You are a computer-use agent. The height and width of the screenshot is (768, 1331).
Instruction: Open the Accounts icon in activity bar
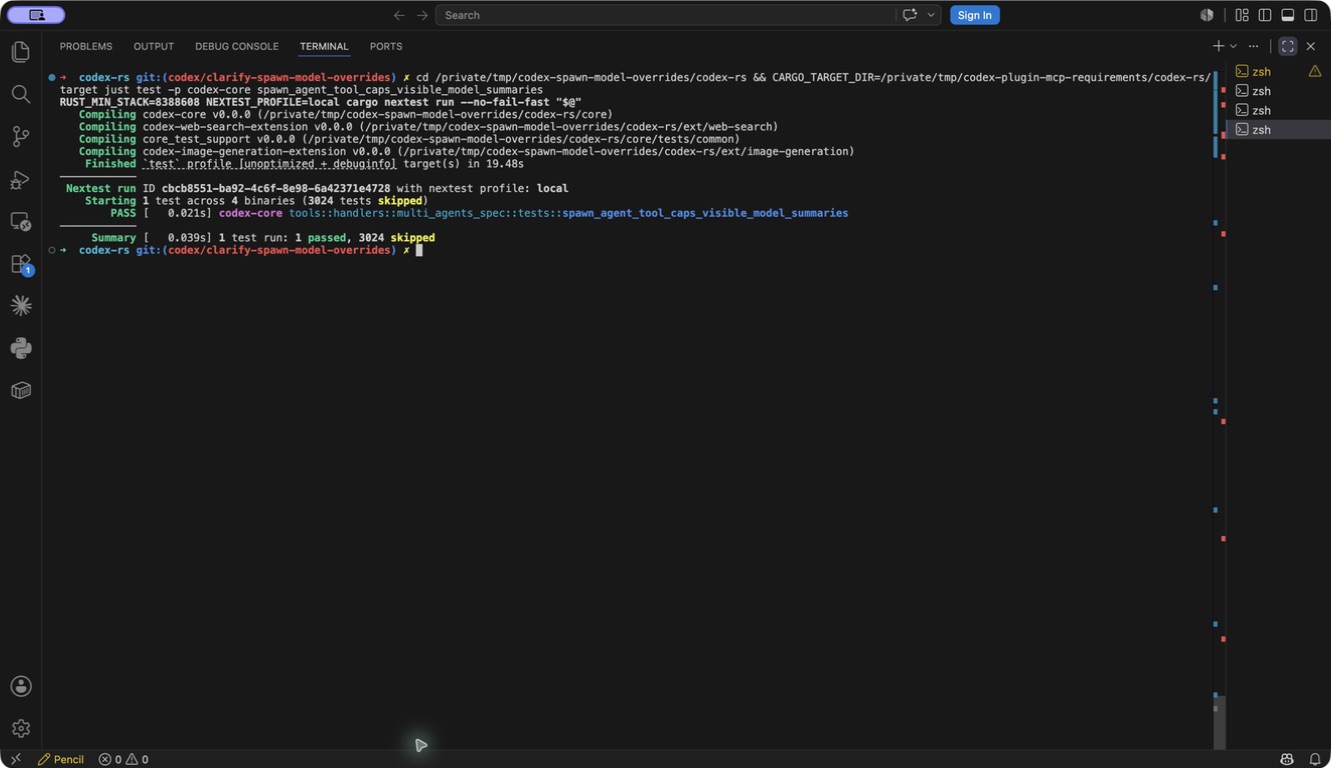click(20, 686)
